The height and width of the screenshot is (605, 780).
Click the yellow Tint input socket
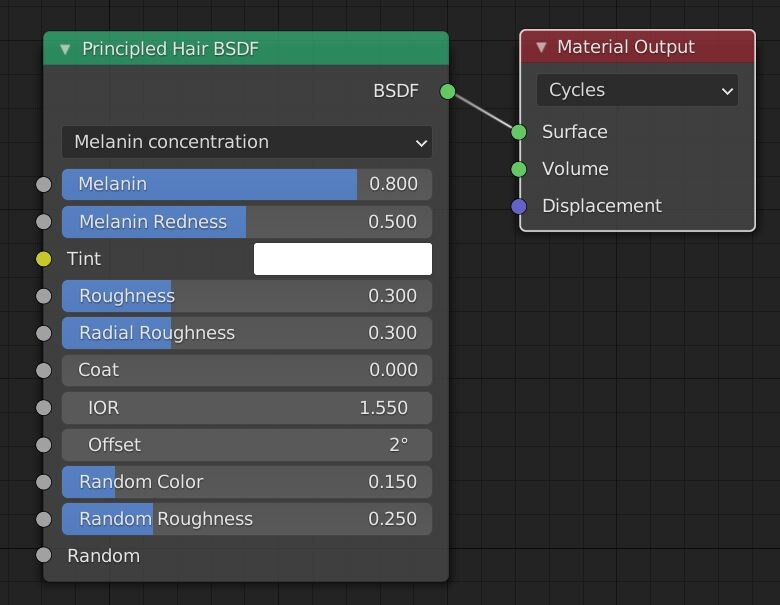pos(44,259)
